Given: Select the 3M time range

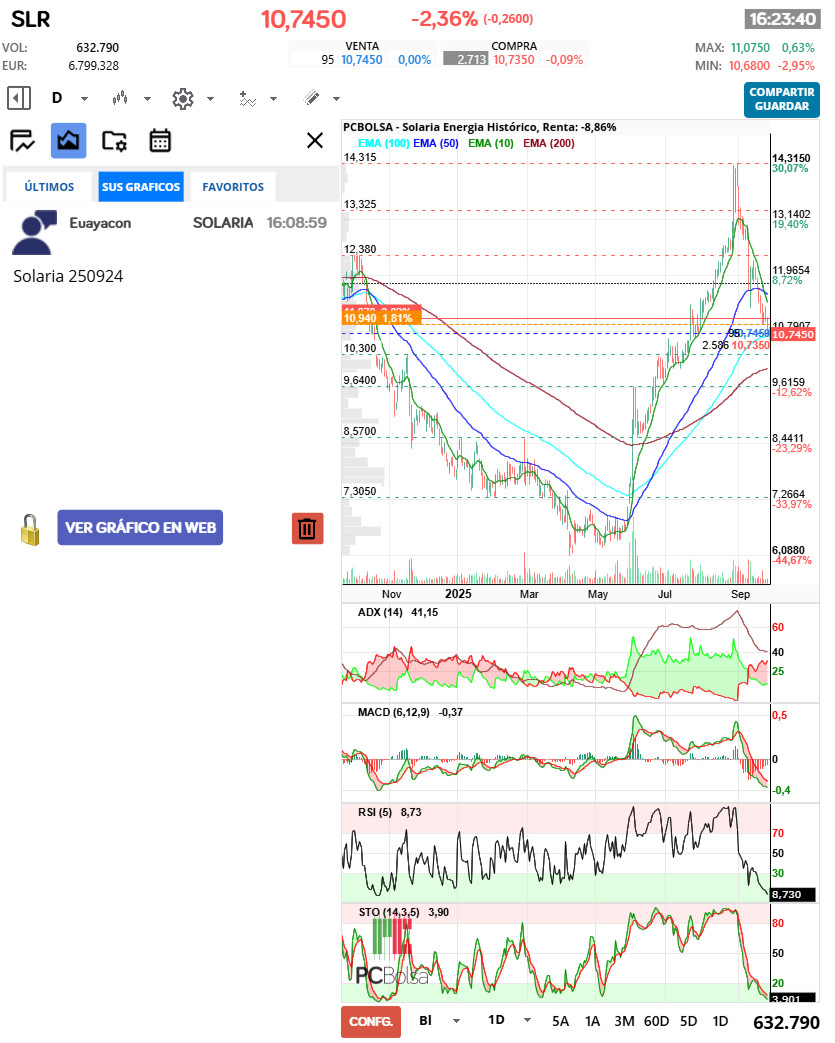Looking at the screenshot, I should pos(624,1021).
